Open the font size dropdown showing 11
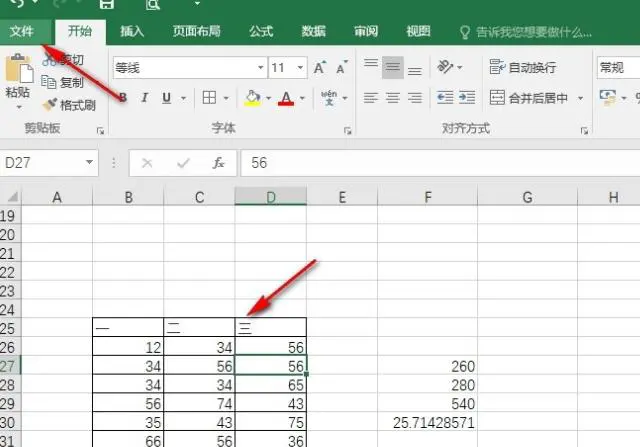This screenshot has width=640, height=447. [300, 67]
